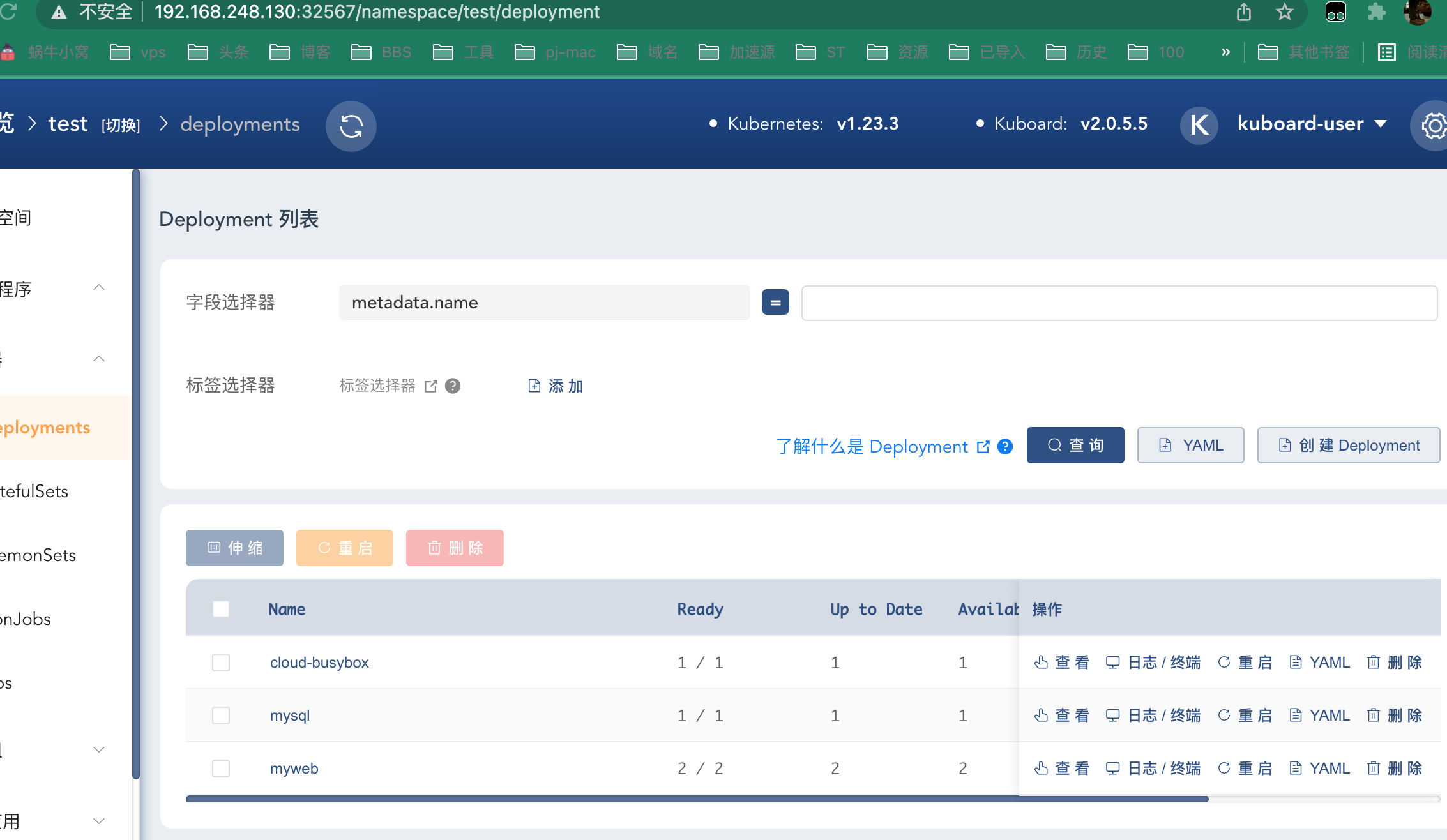Open DaemonSets from the sidebar menu
This screenshot has width=1447, height=840.
pyautogui.click(x=38, y=555)
